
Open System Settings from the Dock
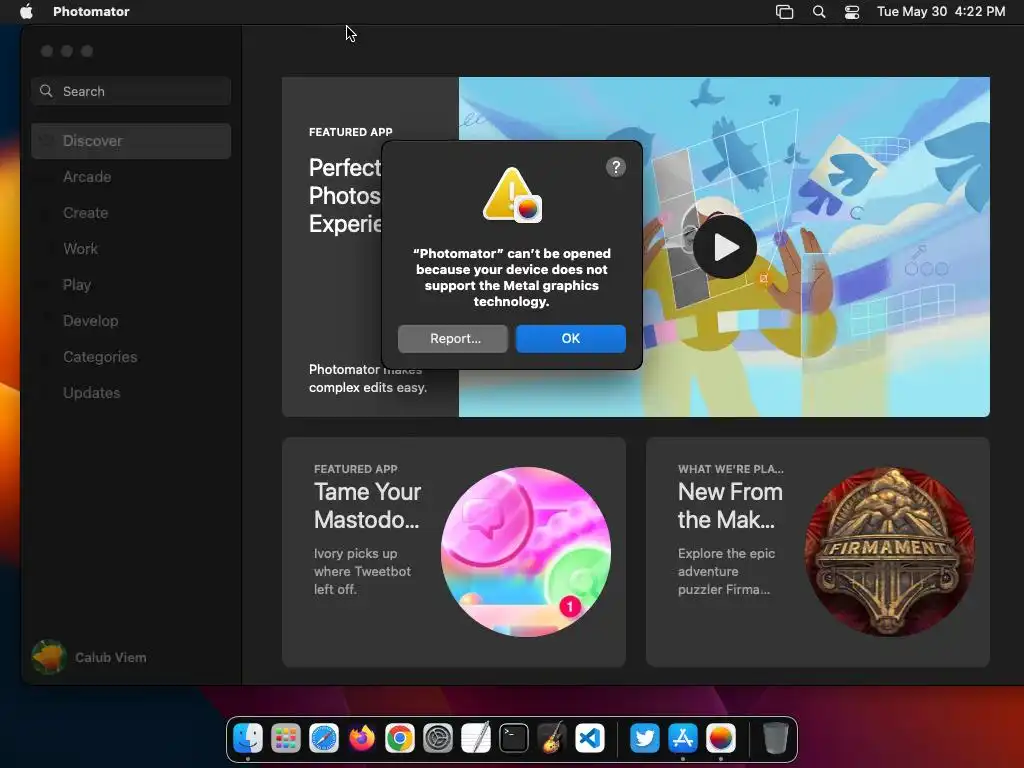438,739
